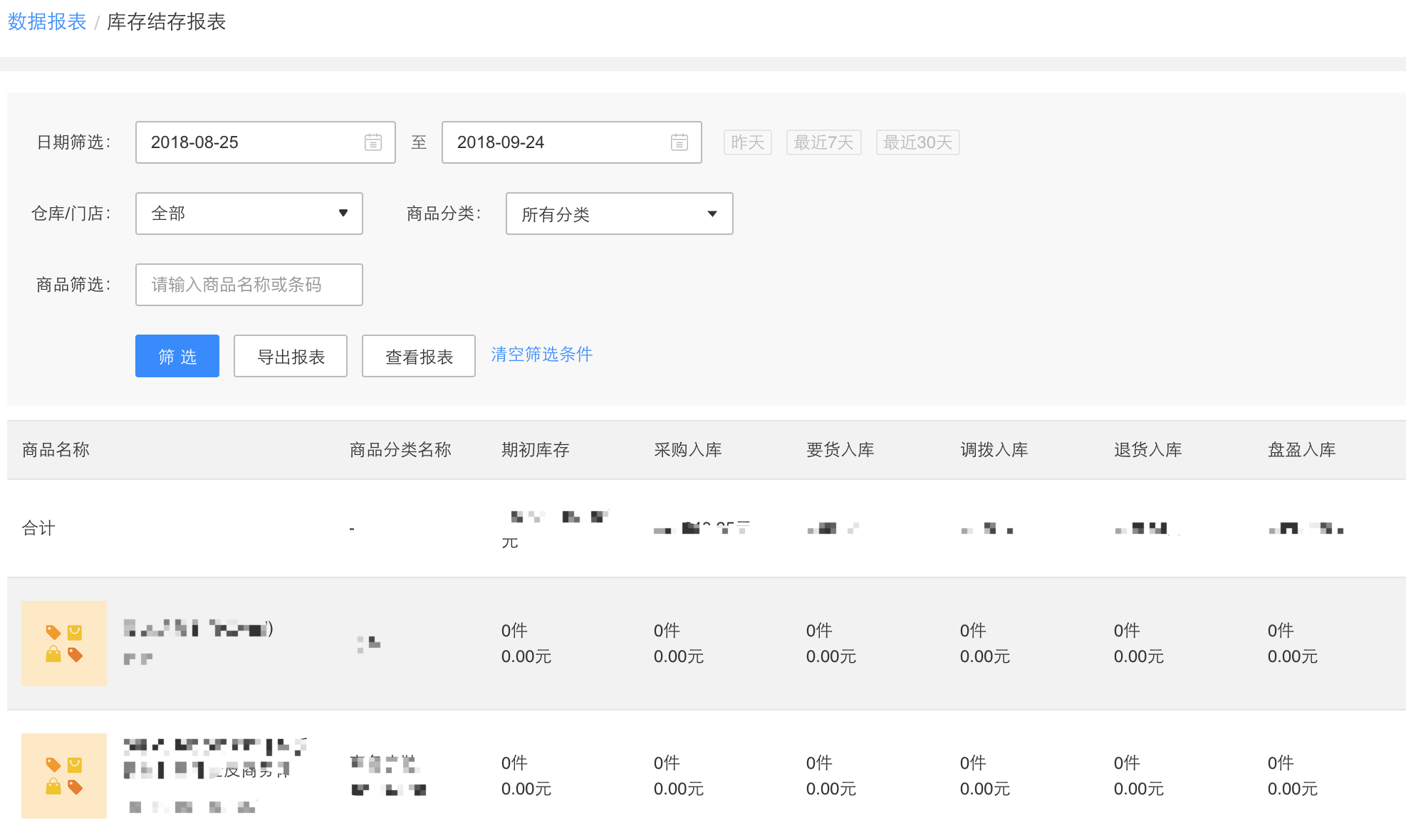Focus the end date field 2018-09-24
The image size is (1406, 840).
pos(572,142)
